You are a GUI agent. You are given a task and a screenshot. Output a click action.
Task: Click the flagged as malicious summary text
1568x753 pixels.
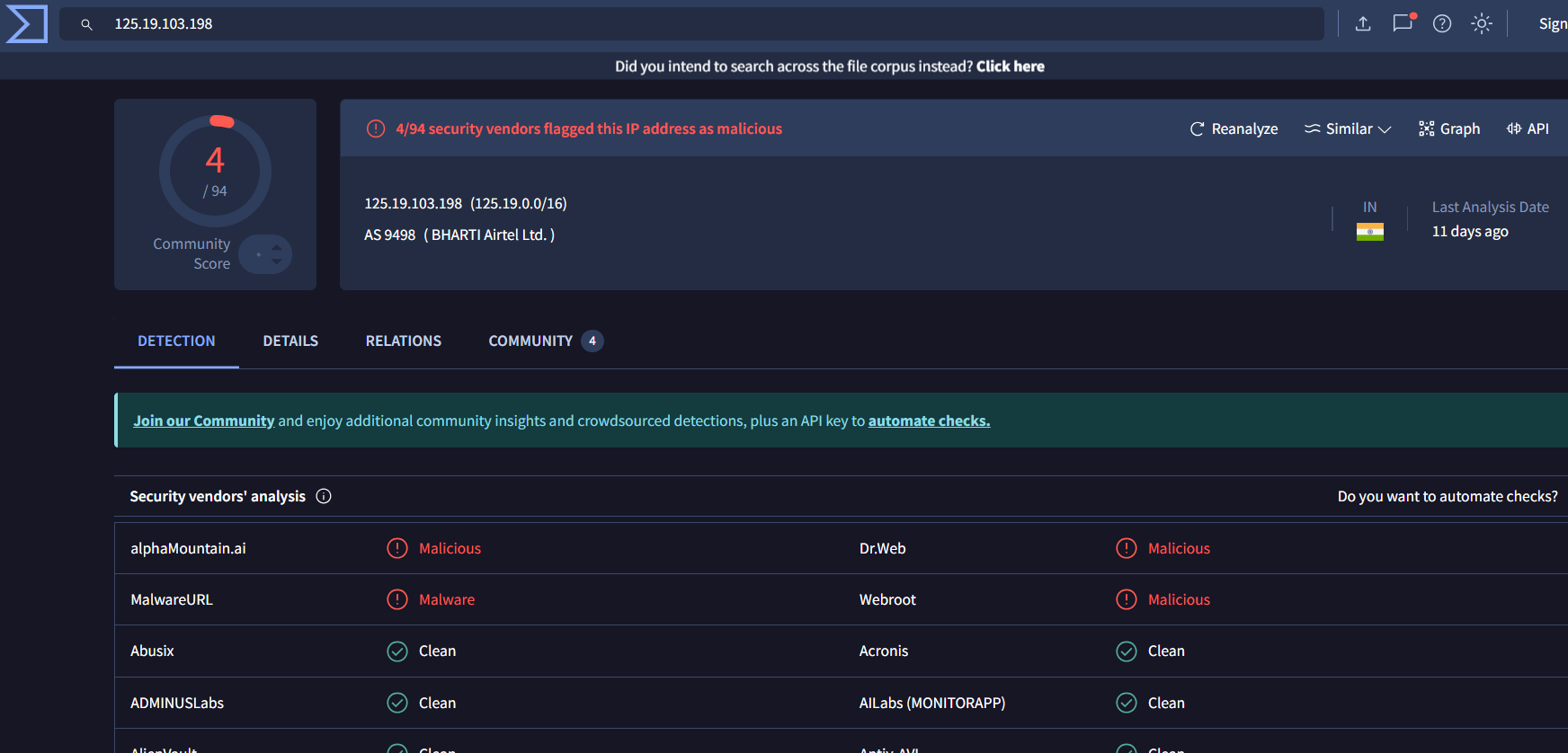pyautogui.click(x=589, y=128)
